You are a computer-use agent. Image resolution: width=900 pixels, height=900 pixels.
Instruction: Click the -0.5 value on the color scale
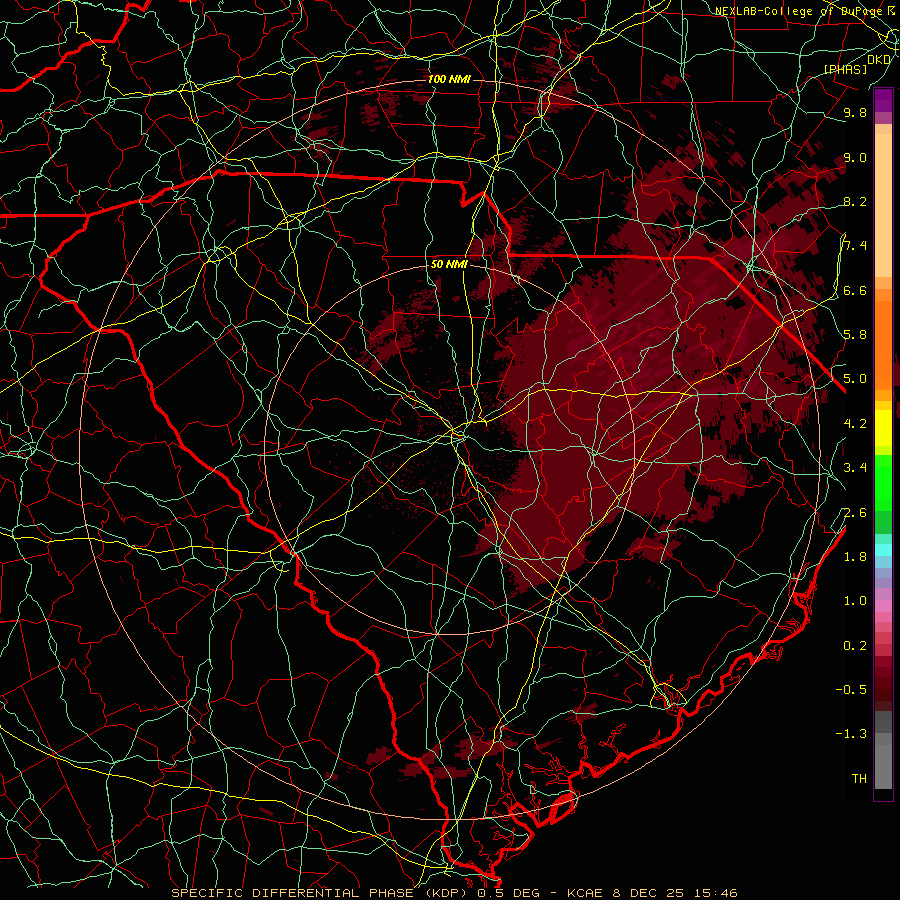pyautogui.click(x=851, y=689)
